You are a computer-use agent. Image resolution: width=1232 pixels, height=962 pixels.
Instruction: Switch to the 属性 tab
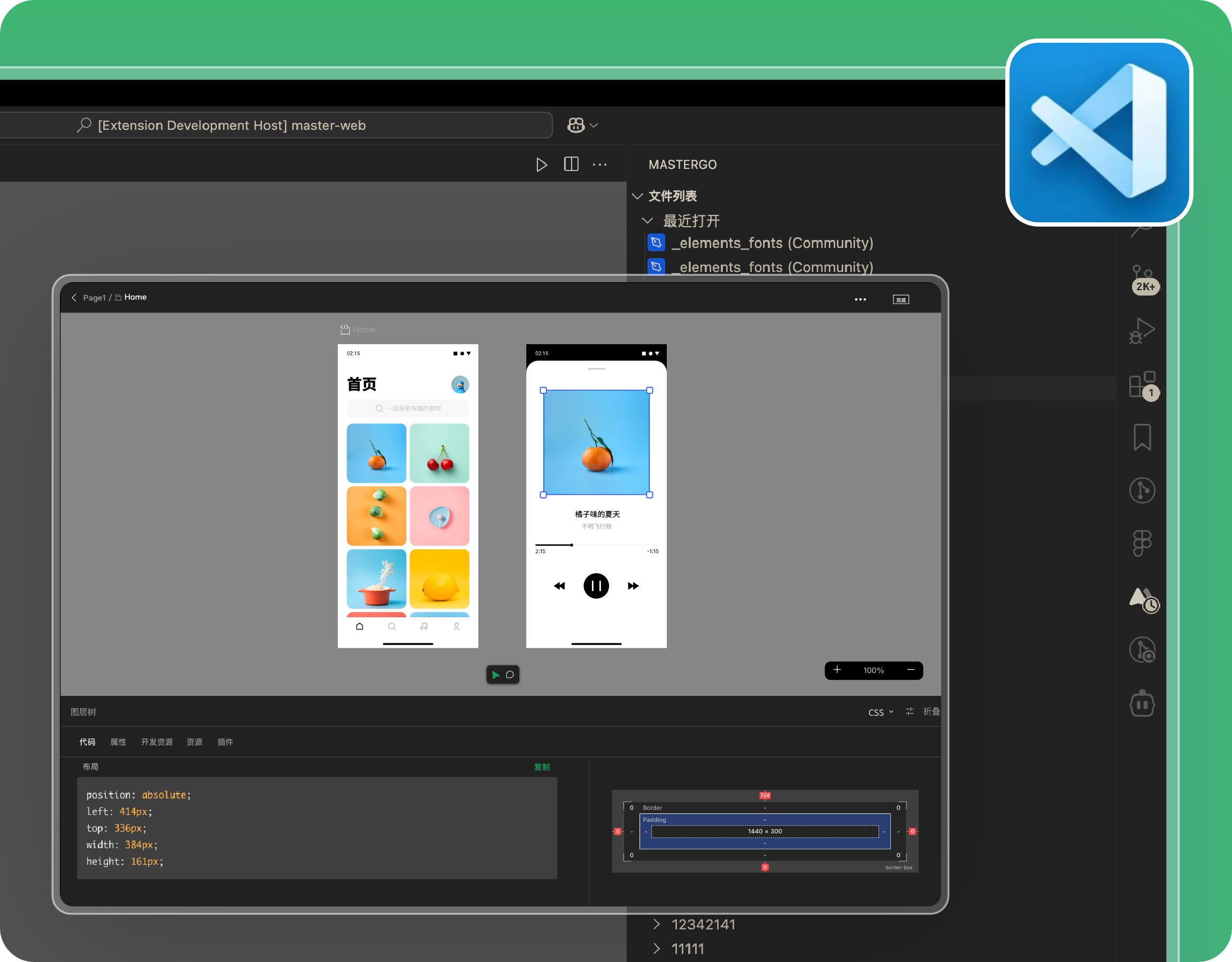point(118,742)
